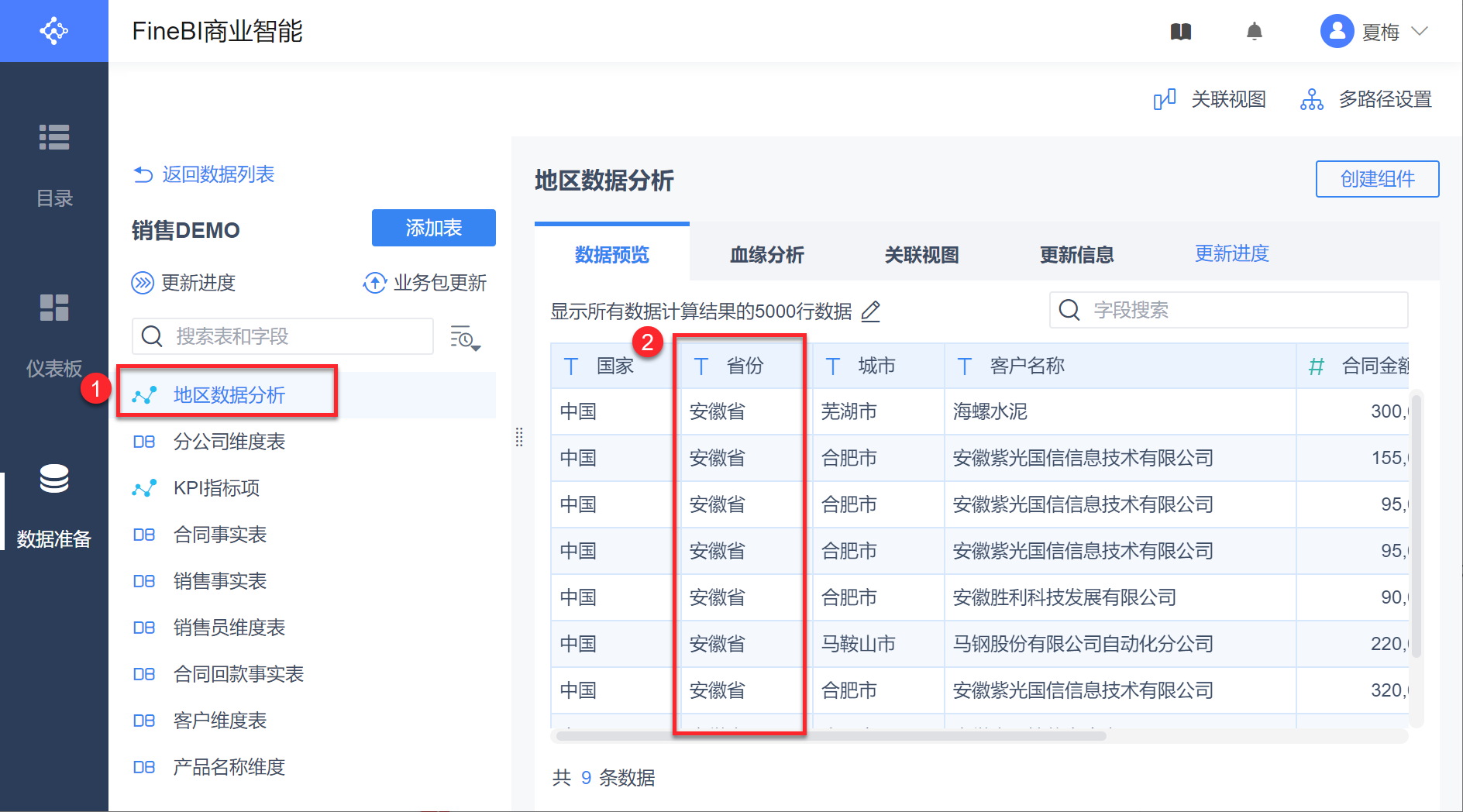This screenshot has height=812, width=1463.
Task: Open the 更新信息 tab
Action: [x=1077, y=254]
